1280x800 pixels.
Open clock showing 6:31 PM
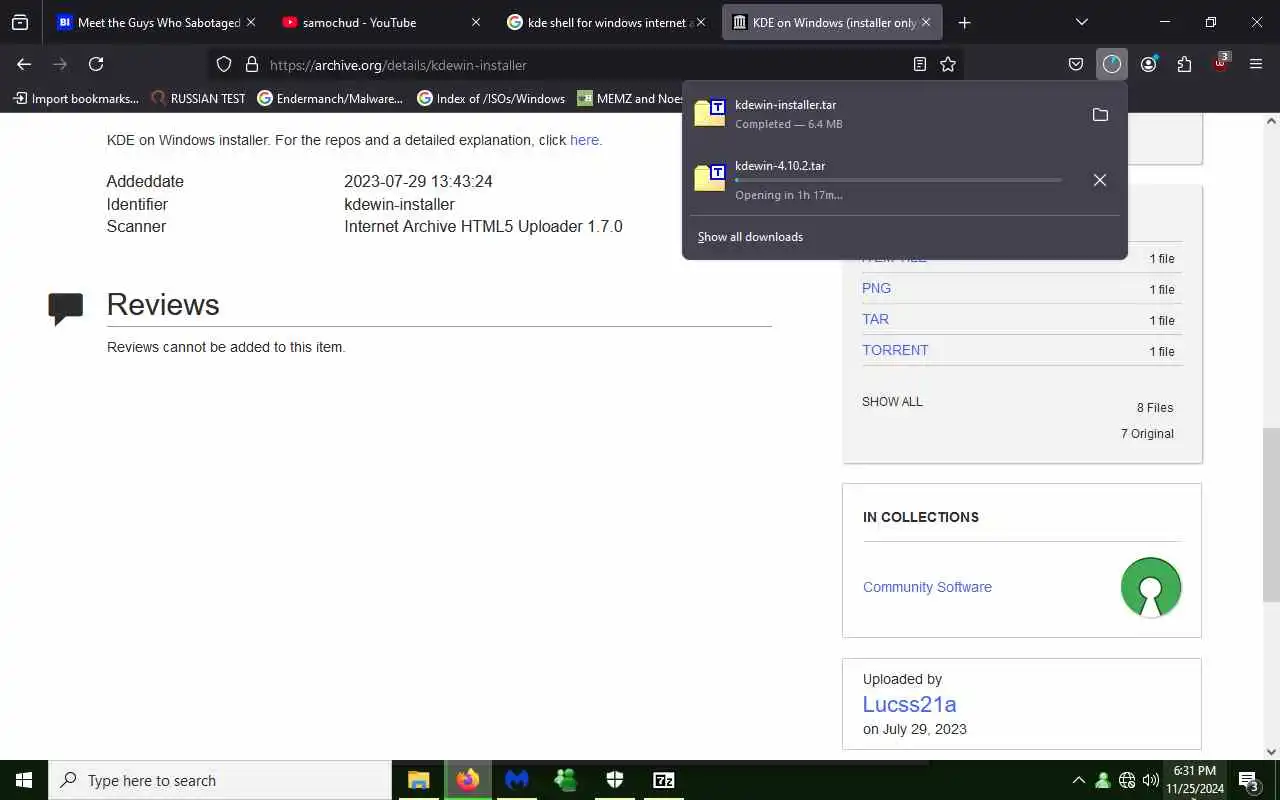pyautogui.click(x=1194, y=780)
